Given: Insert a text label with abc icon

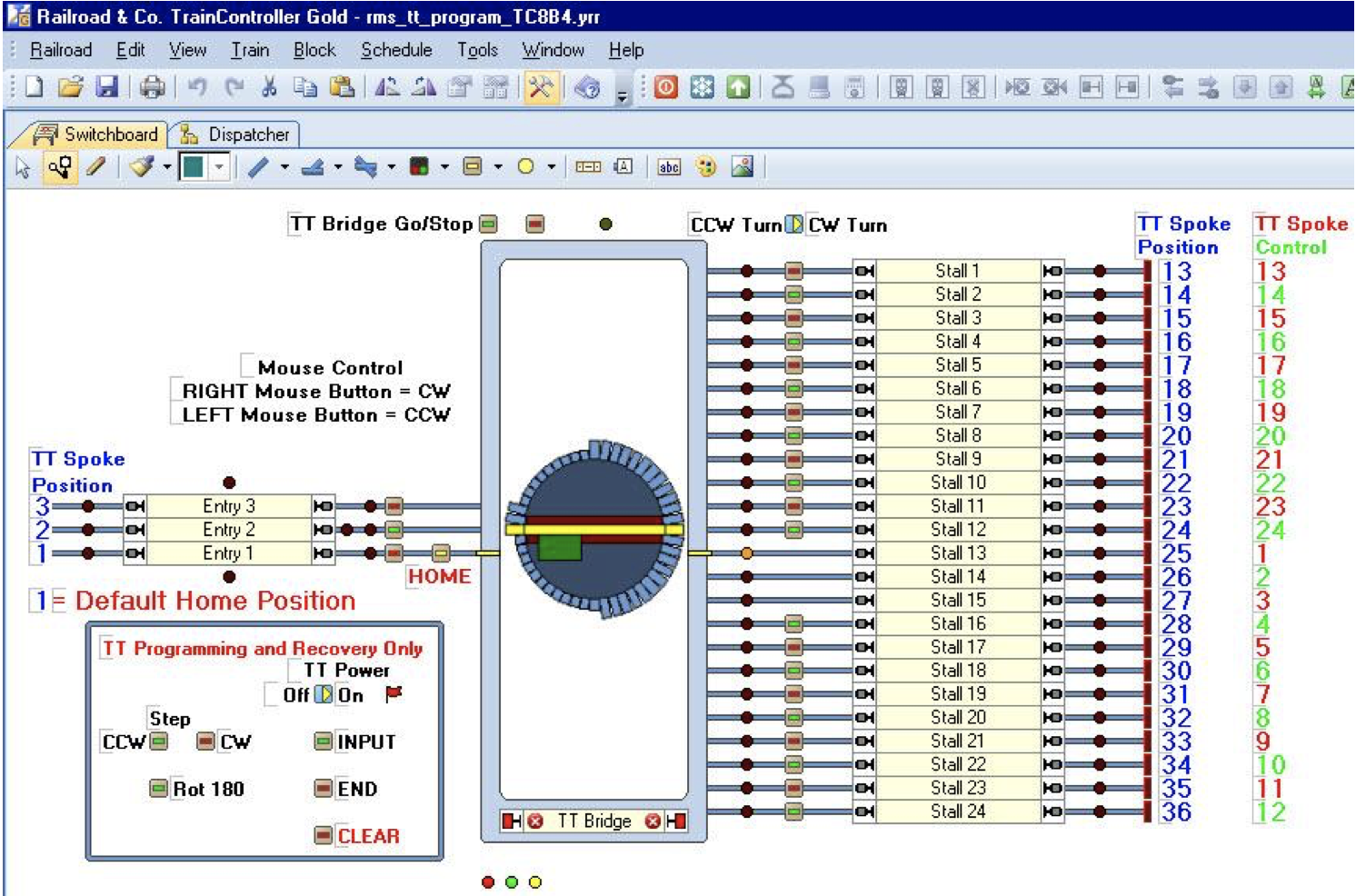Looking at the screenshot, I should pyautogui.click(x=669, y=167).
